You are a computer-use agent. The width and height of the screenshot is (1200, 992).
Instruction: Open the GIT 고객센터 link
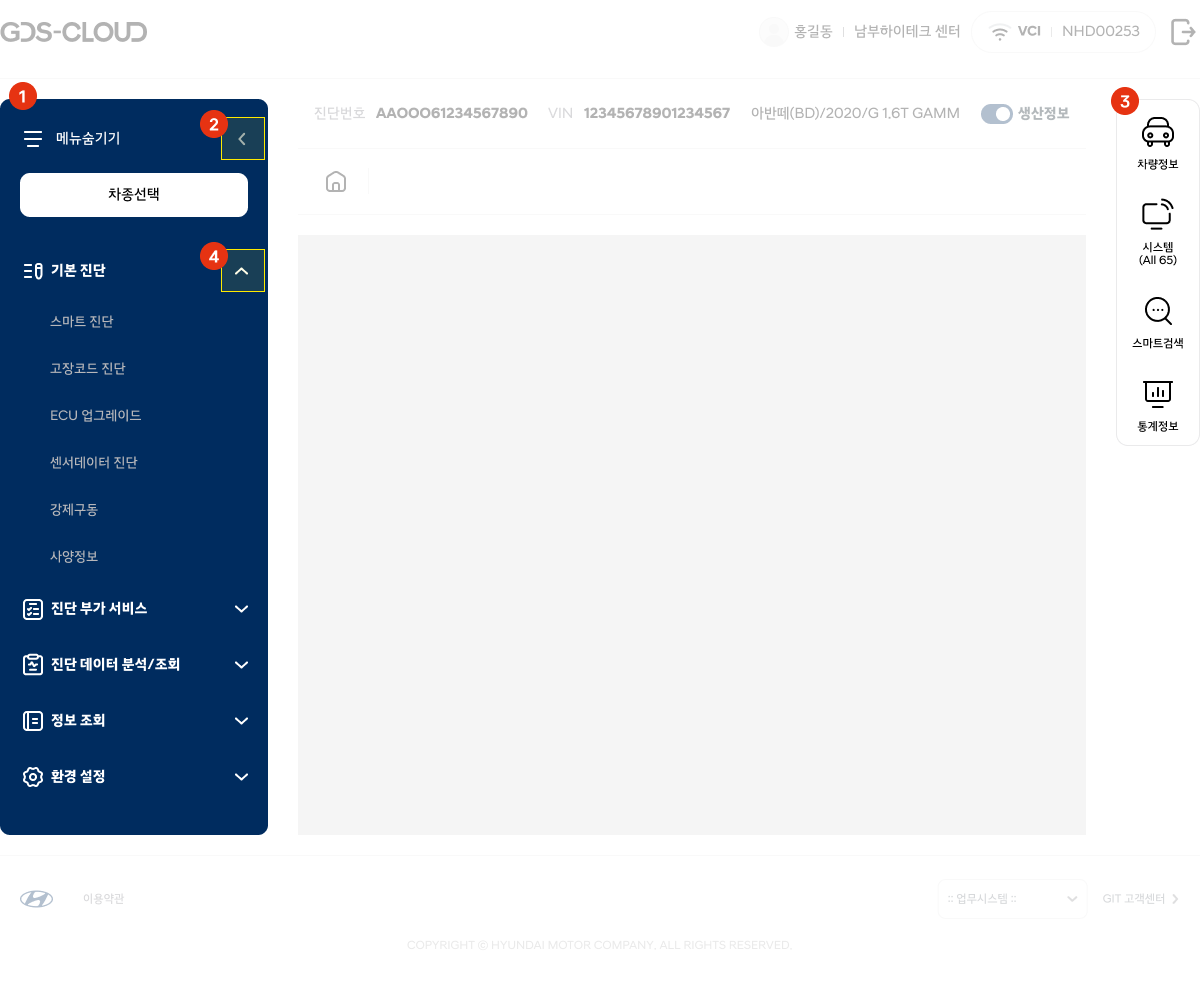pos(1141,899)
